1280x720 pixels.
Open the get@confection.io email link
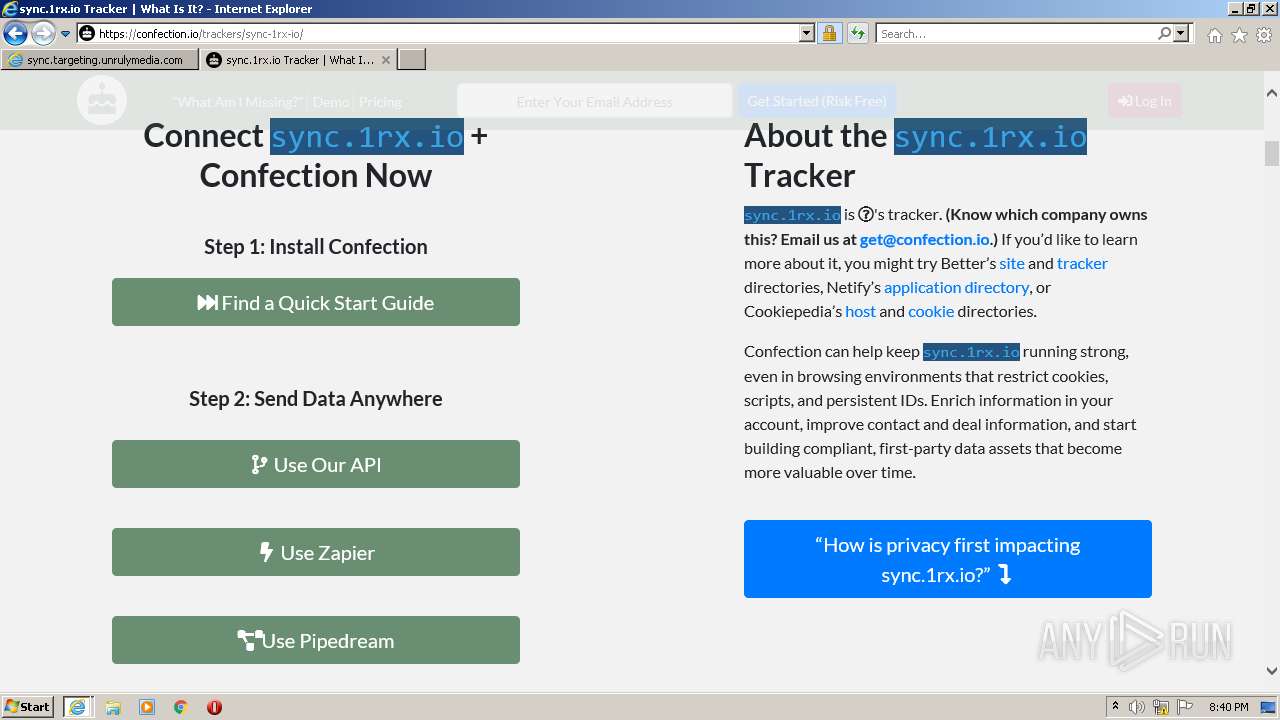click(924, 239)
